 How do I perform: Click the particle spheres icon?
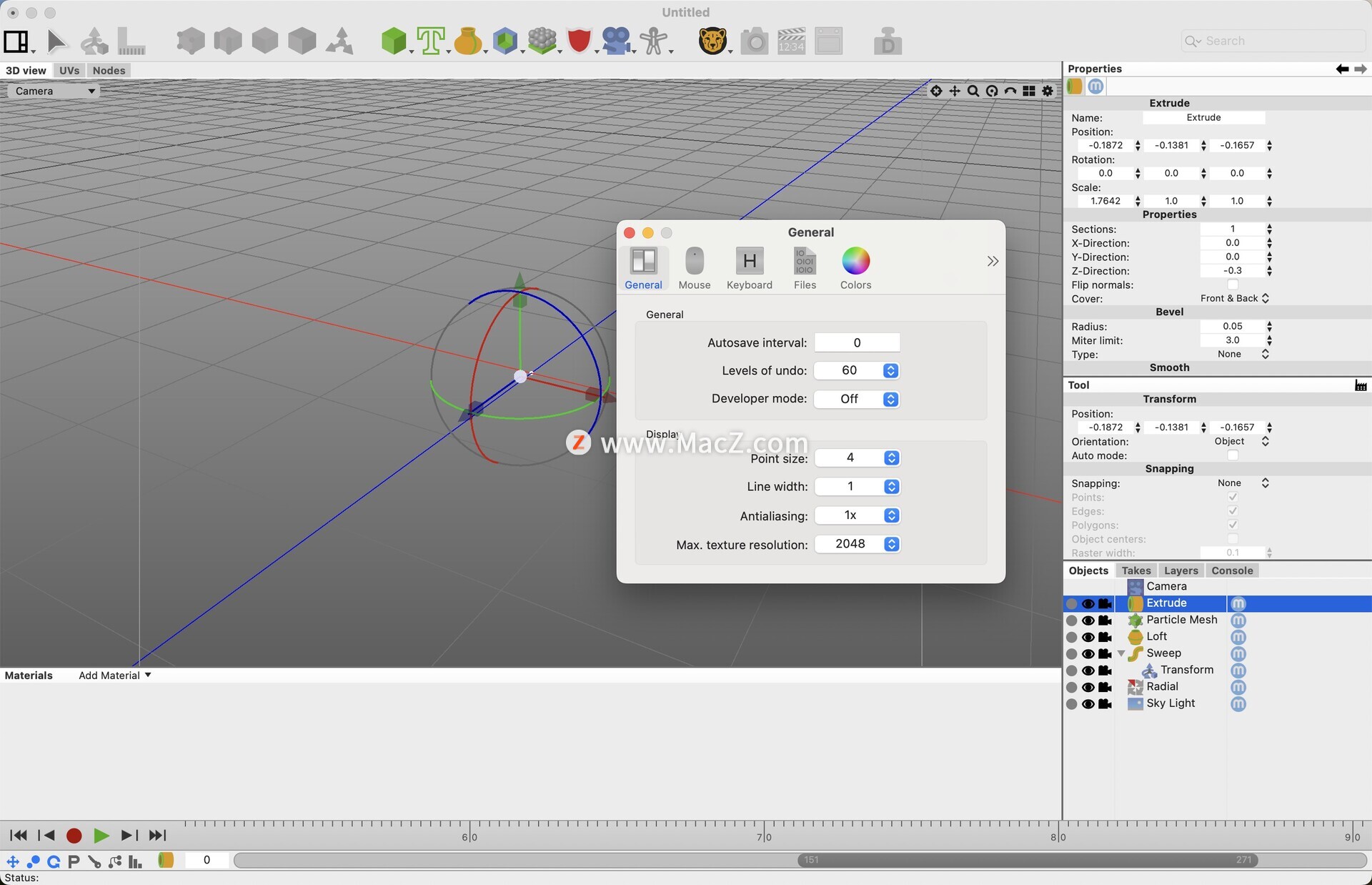[x=542, y=41]
